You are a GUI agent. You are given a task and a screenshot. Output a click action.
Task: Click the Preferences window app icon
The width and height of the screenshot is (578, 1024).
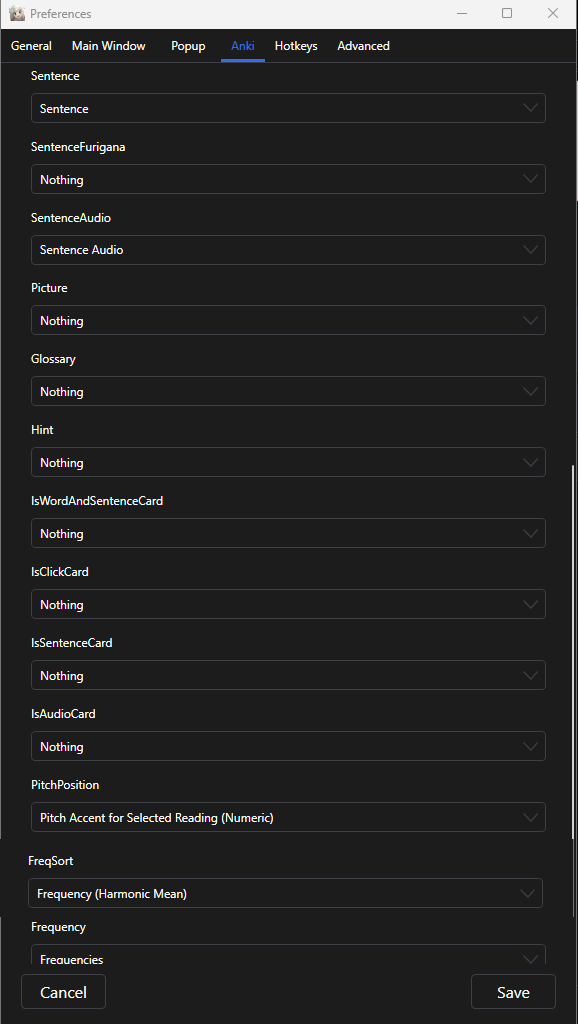17,14
